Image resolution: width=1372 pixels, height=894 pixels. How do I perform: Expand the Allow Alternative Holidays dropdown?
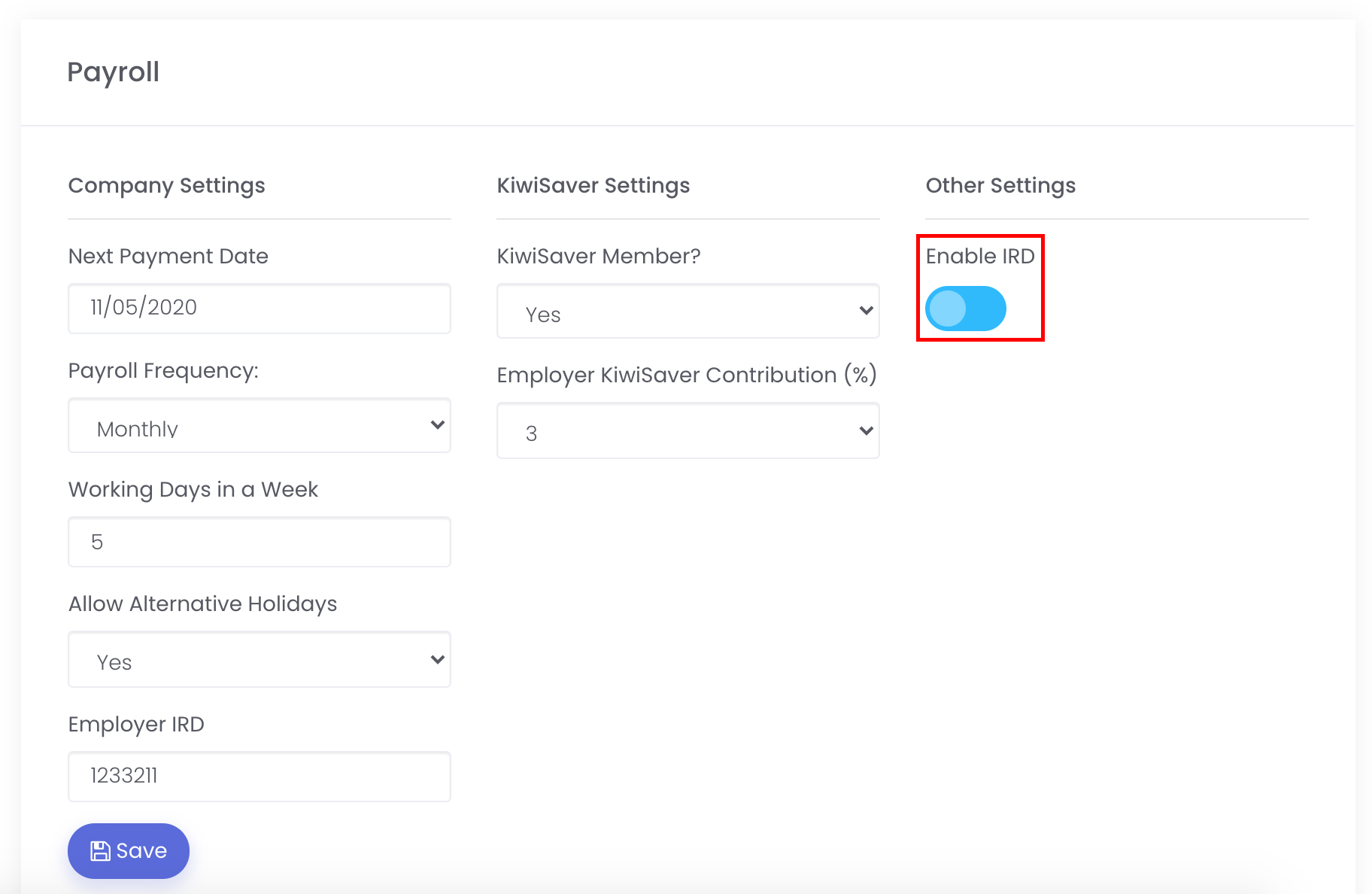point(260,660)
